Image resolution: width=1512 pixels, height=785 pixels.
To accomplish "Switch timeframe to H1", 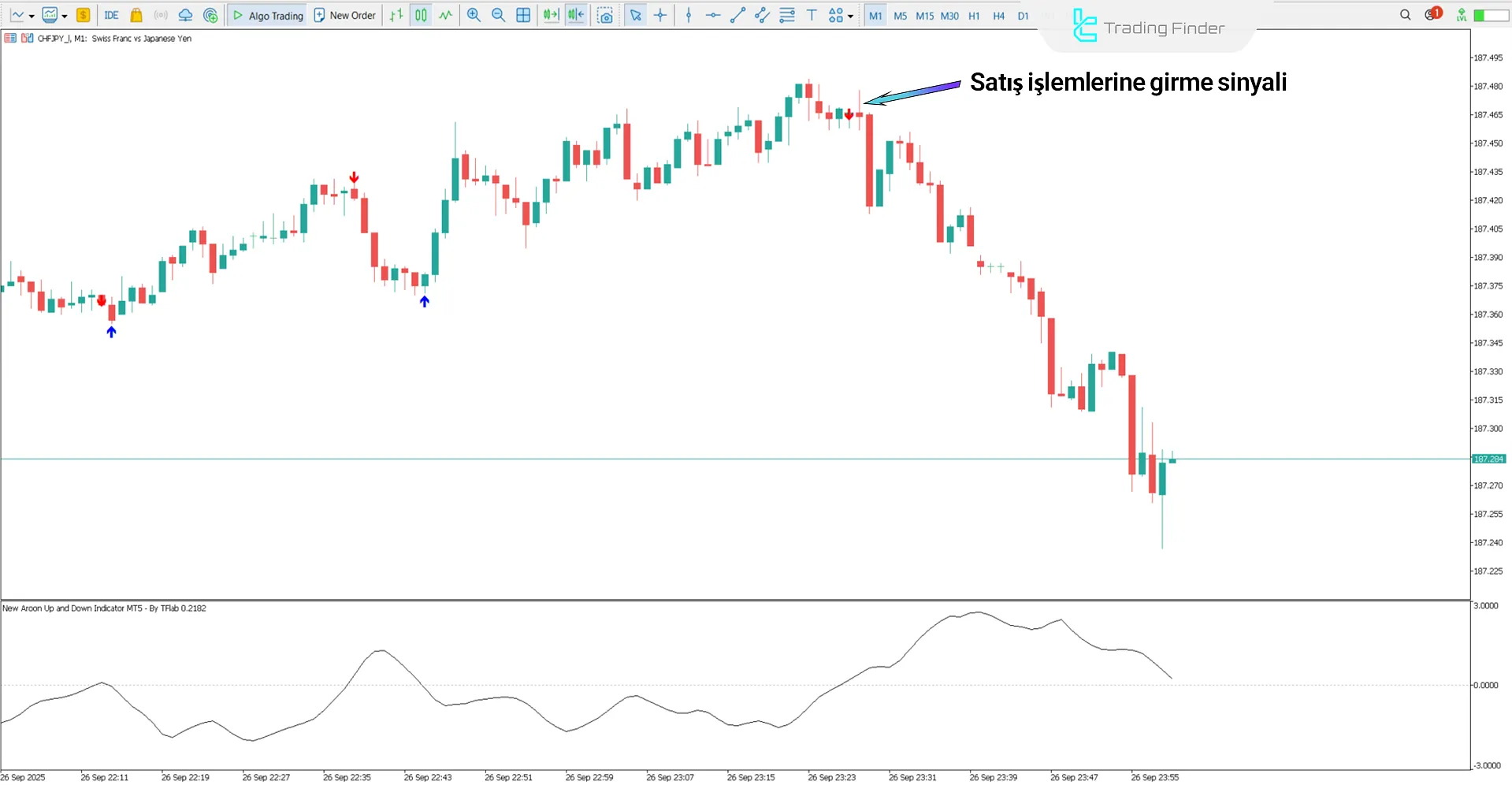I will click(x=974, y=15).
